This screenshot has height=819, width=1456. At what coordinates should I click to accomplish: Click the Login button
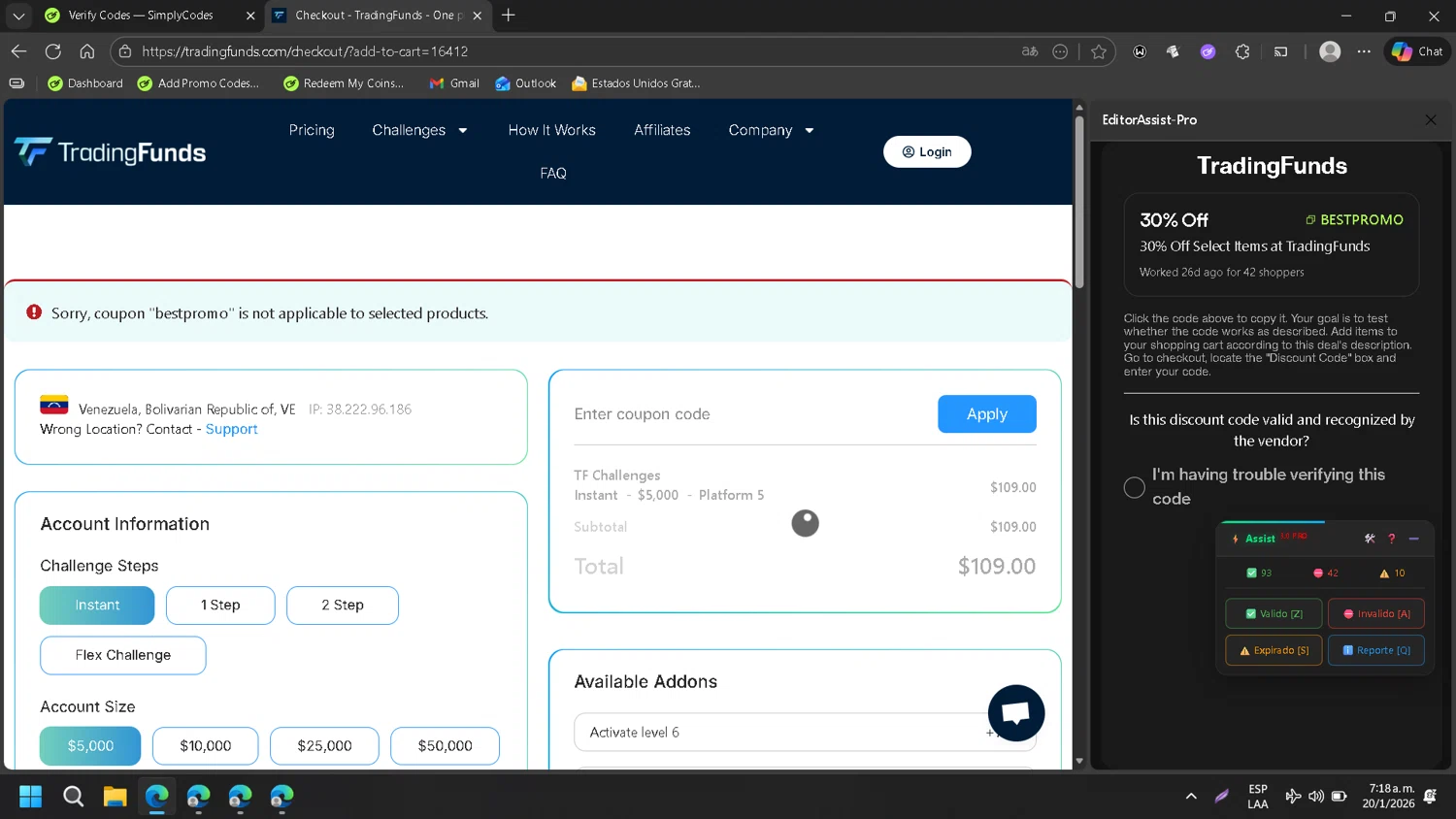pos(927,151)
